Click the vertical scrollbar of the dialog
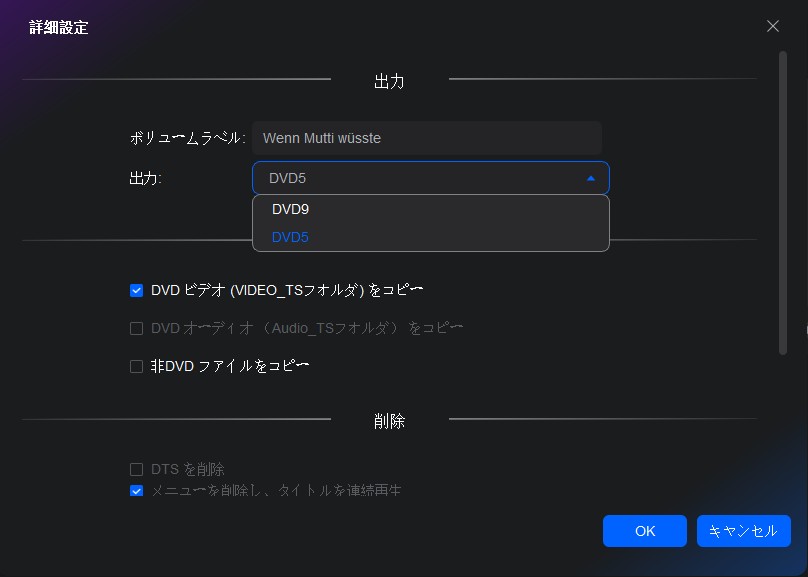The width and height of the screenshot is (808, 577). (x=783, y=203)
